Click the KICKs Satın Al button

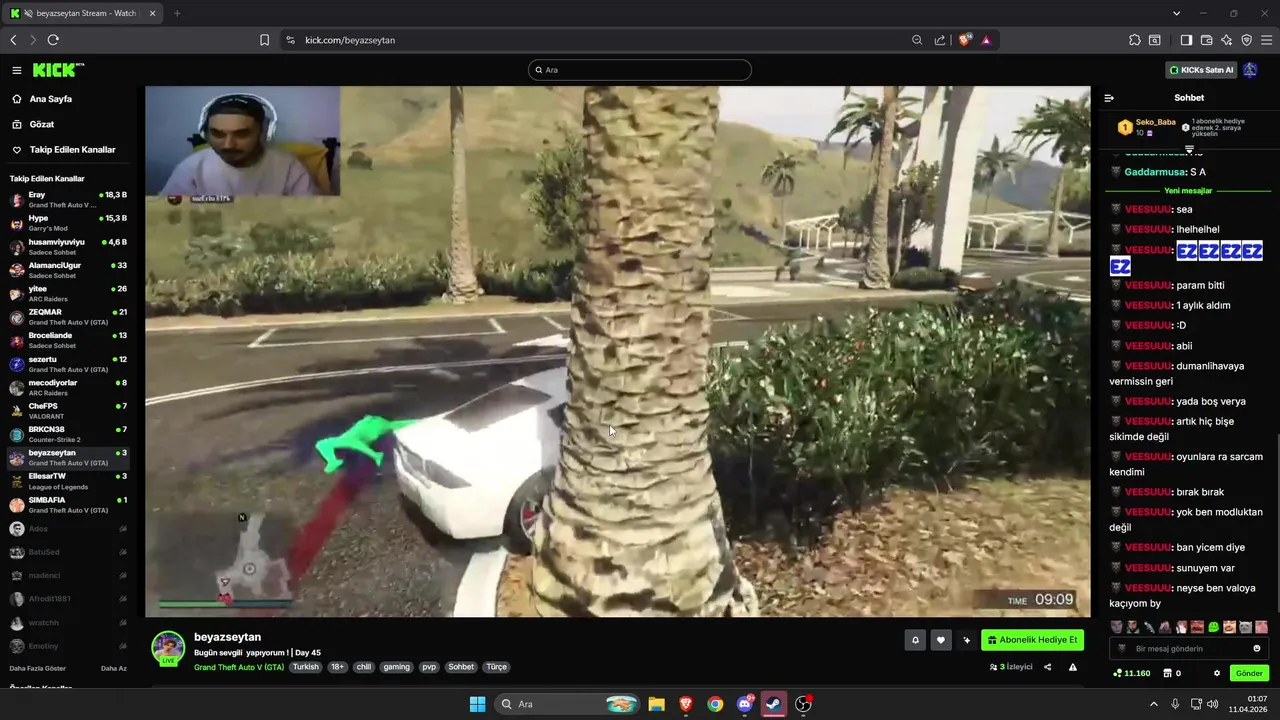tap(1201, 70)
